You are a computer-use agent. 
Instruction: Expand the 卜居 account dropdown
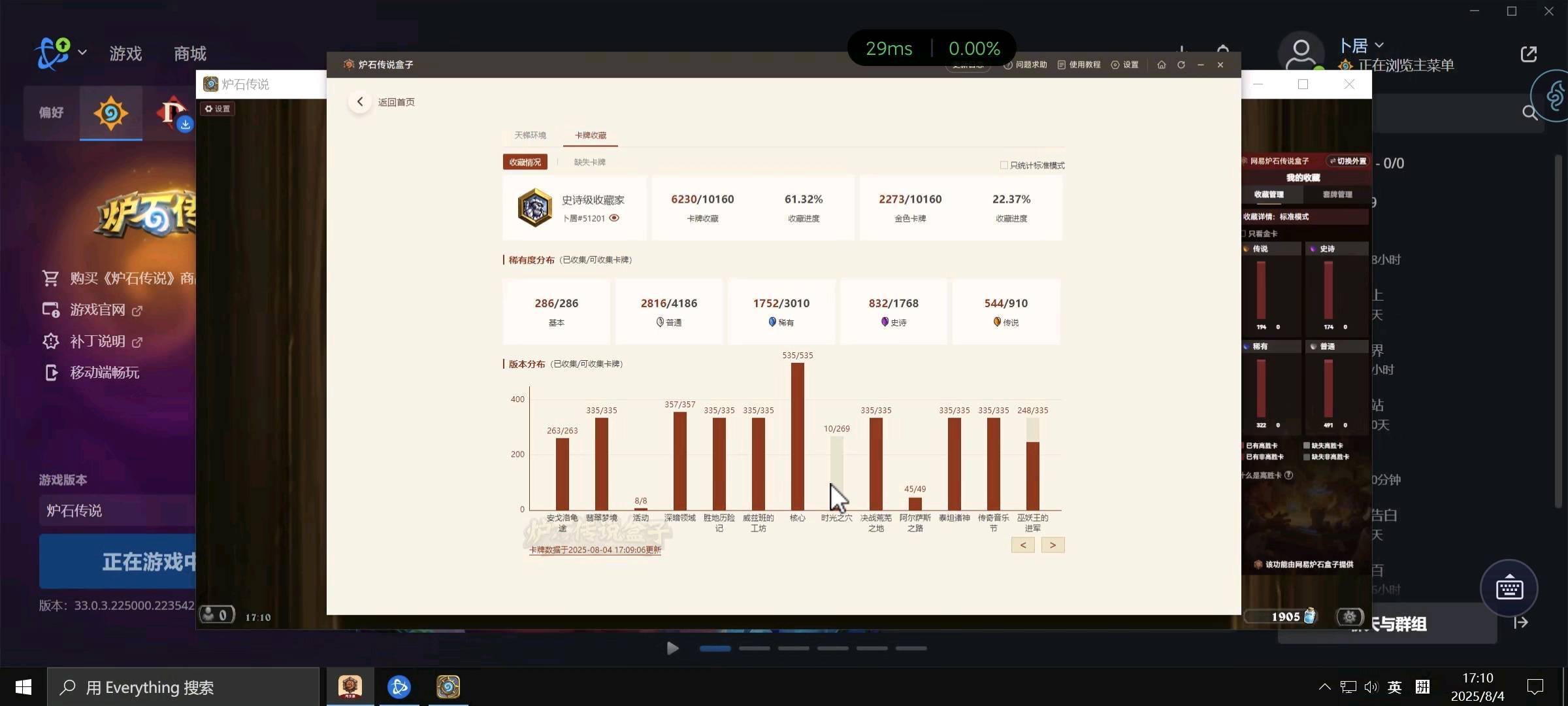(1362, 45)
